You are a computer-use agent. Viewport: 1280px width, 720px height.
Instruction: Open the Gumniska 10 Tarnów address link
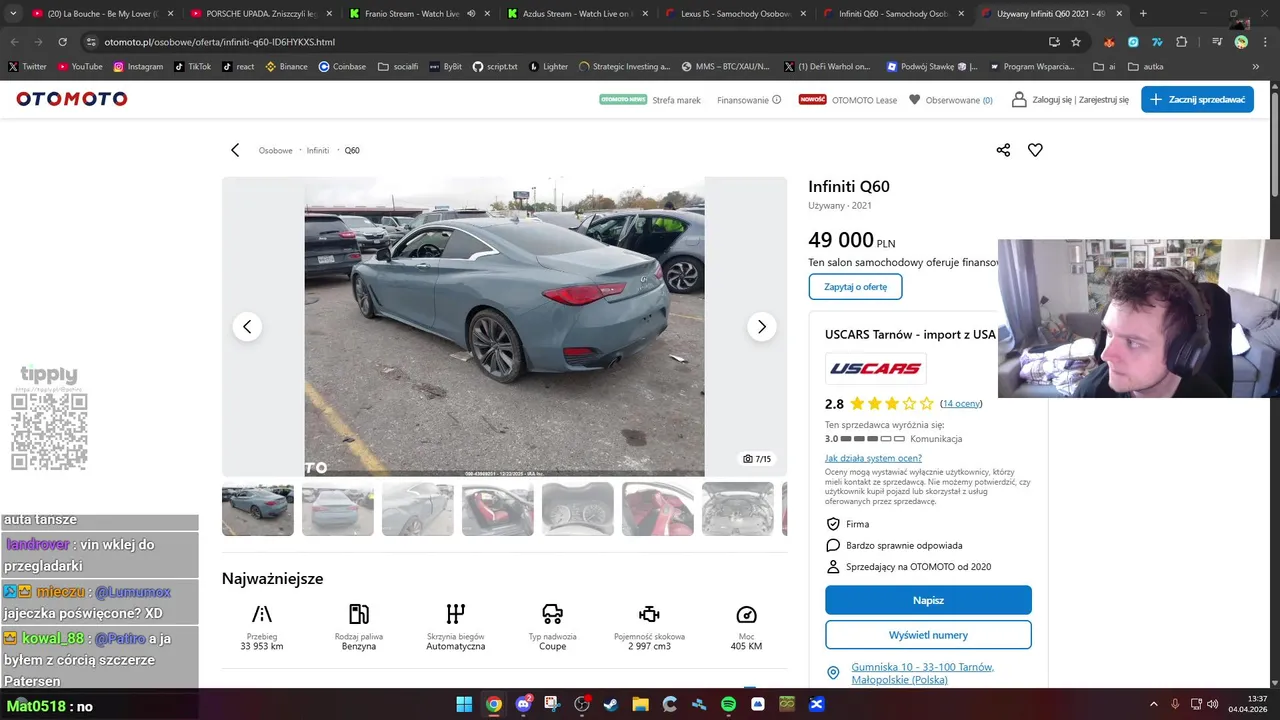[x=922, y=673]
